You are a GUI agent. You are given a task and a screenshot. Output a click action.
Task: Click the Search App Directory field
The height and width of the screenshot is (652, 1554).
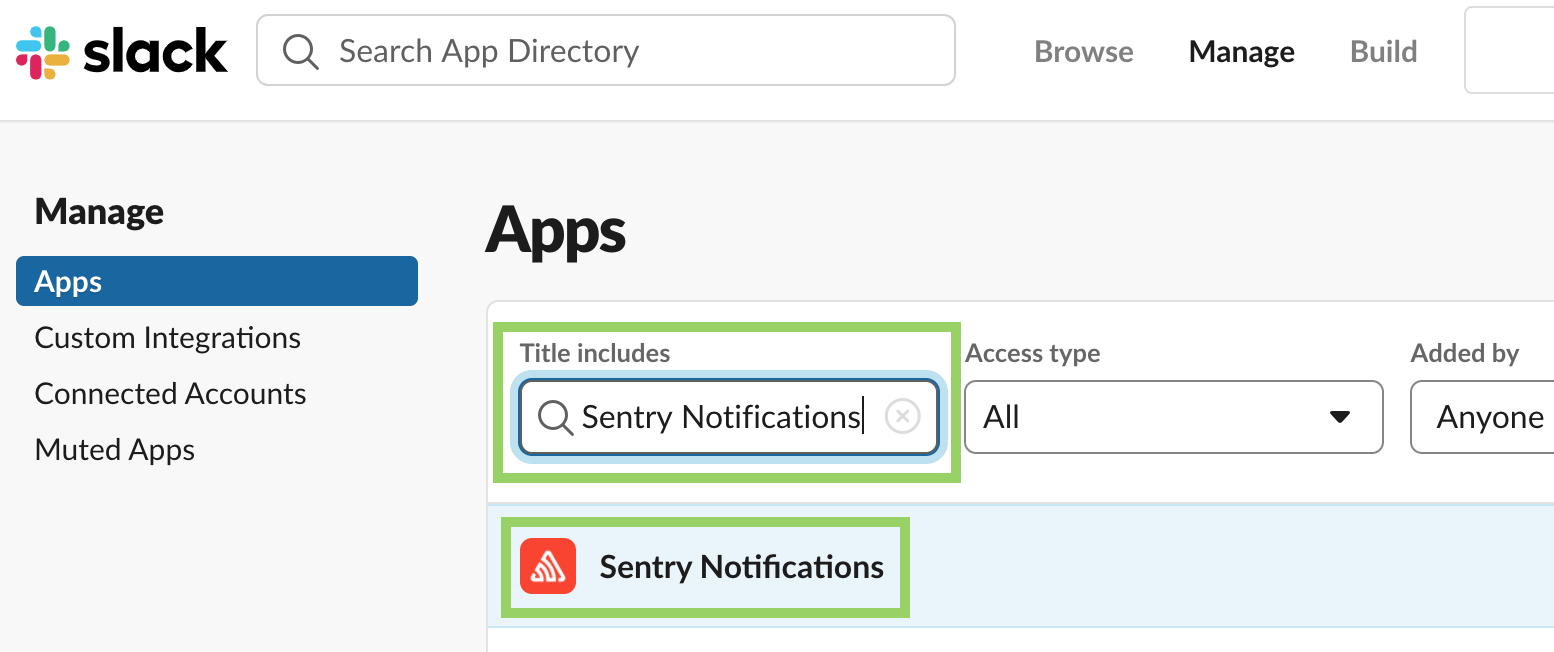[606, 50]
